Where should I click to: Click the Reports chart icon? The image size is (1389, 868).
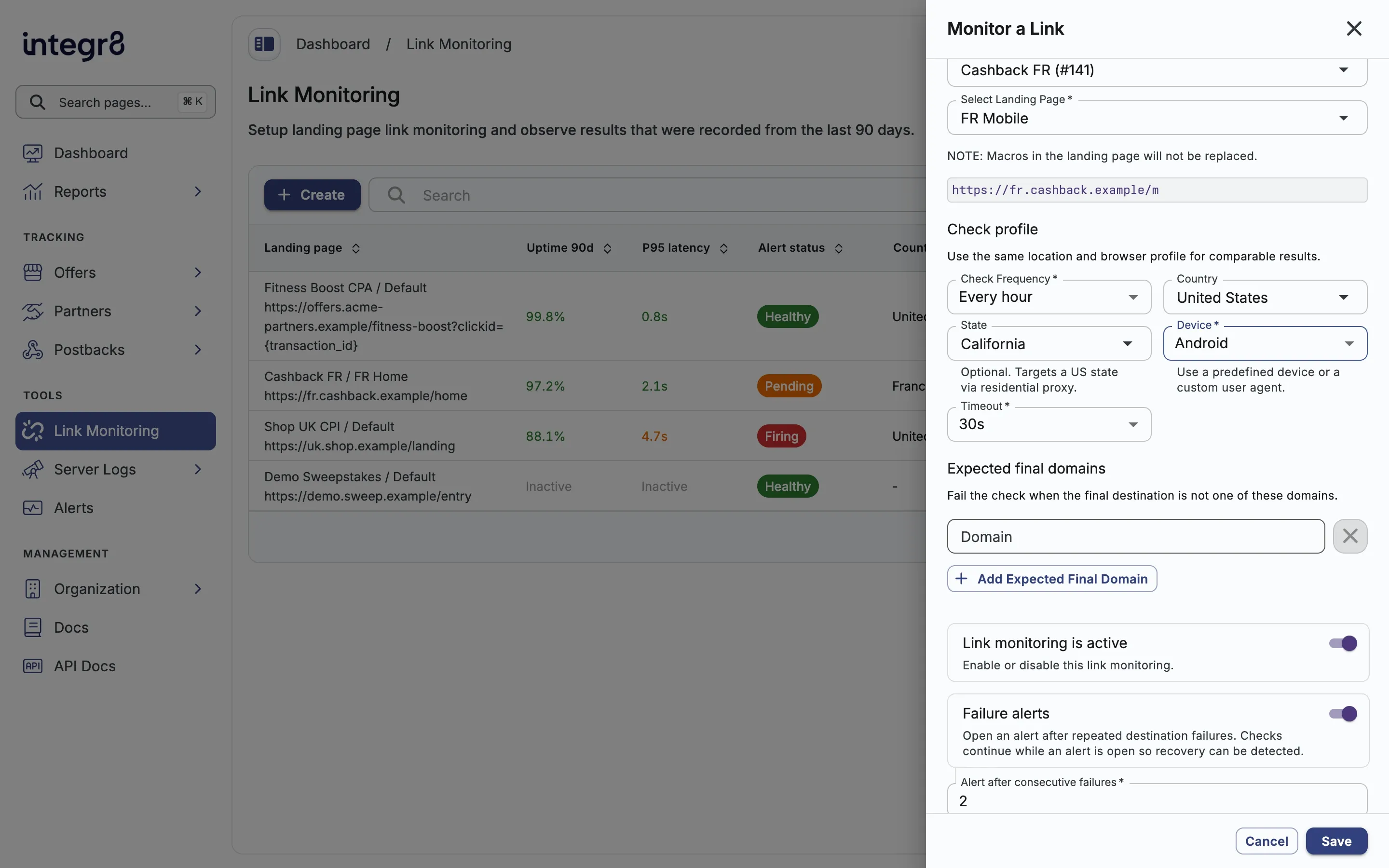(33, 192)
